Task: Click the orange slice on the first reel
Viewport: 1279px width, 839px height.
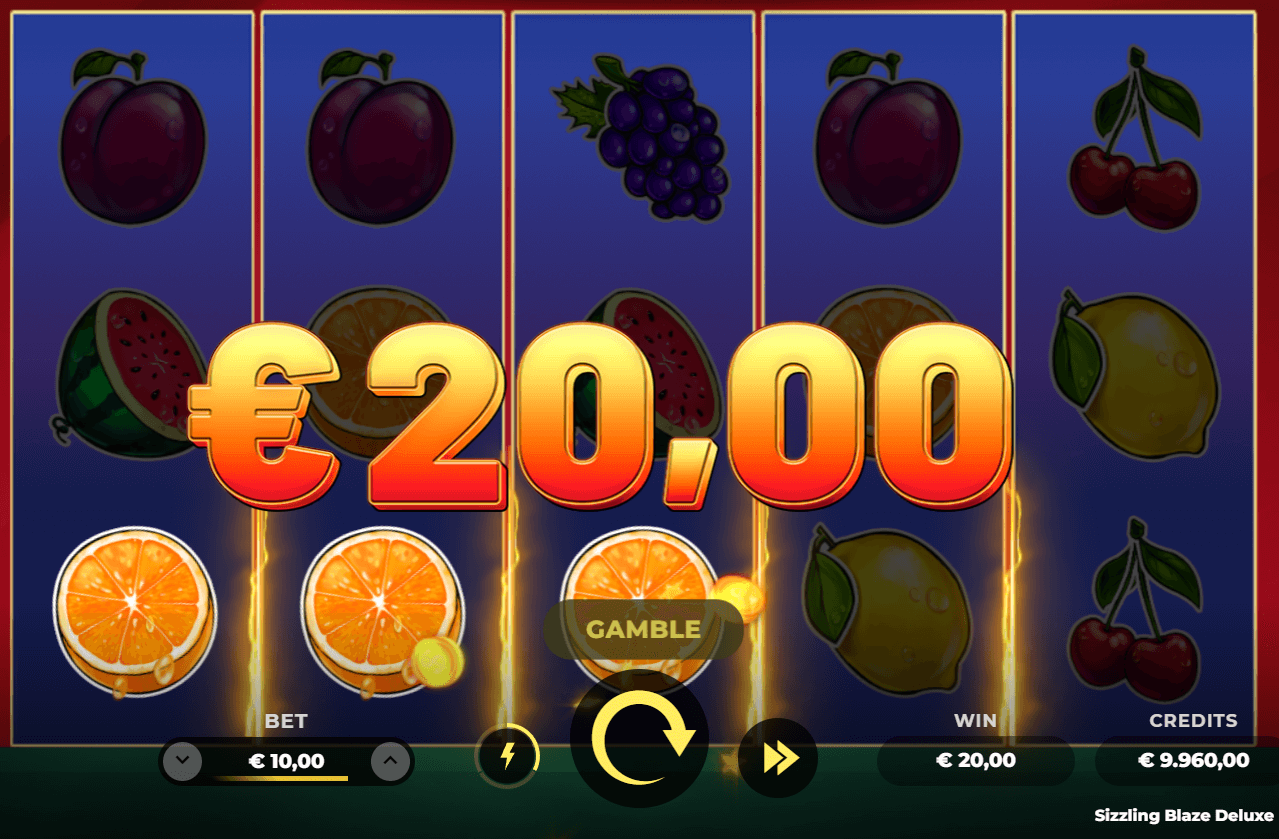Action: [x=134, y=612]
